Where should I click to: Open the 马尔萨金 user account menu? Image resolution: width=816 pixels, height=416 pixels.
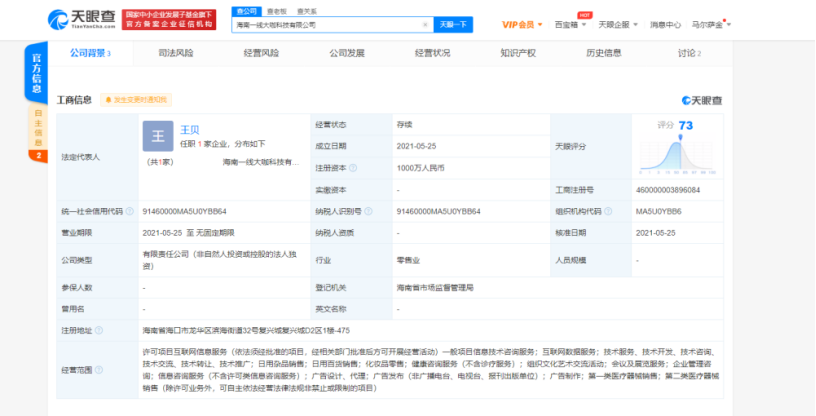pyautogui.click(x=711, y=24)
